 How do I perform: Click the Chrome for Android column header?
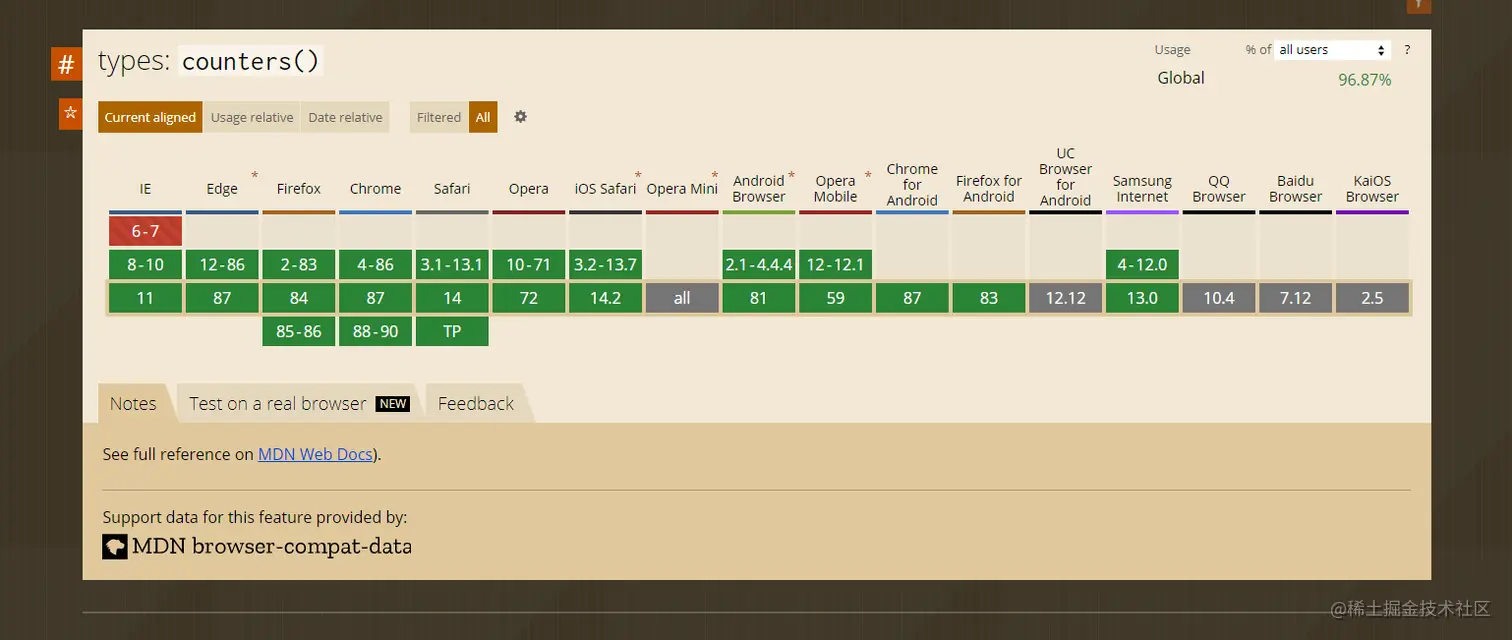912,185
